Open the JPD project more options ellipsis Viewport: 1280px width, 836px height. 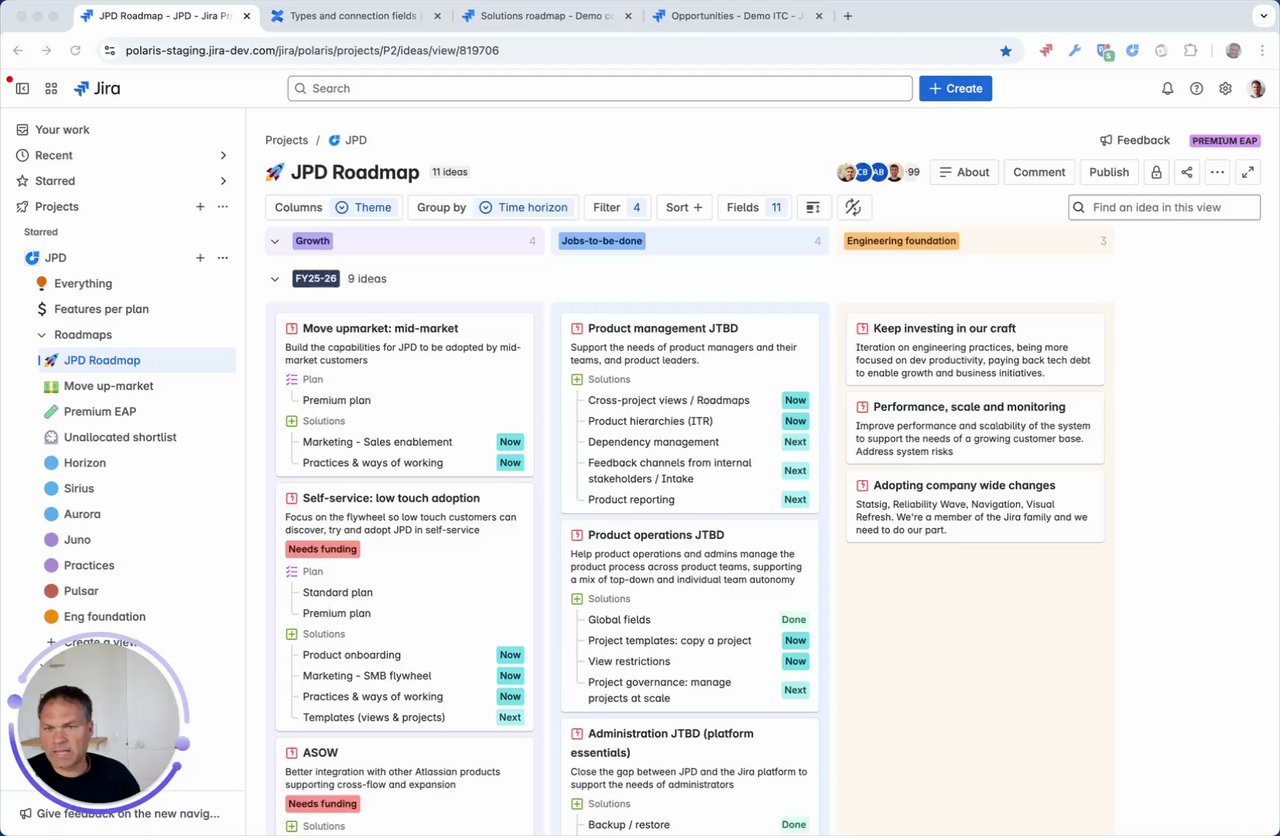(223, 258)
